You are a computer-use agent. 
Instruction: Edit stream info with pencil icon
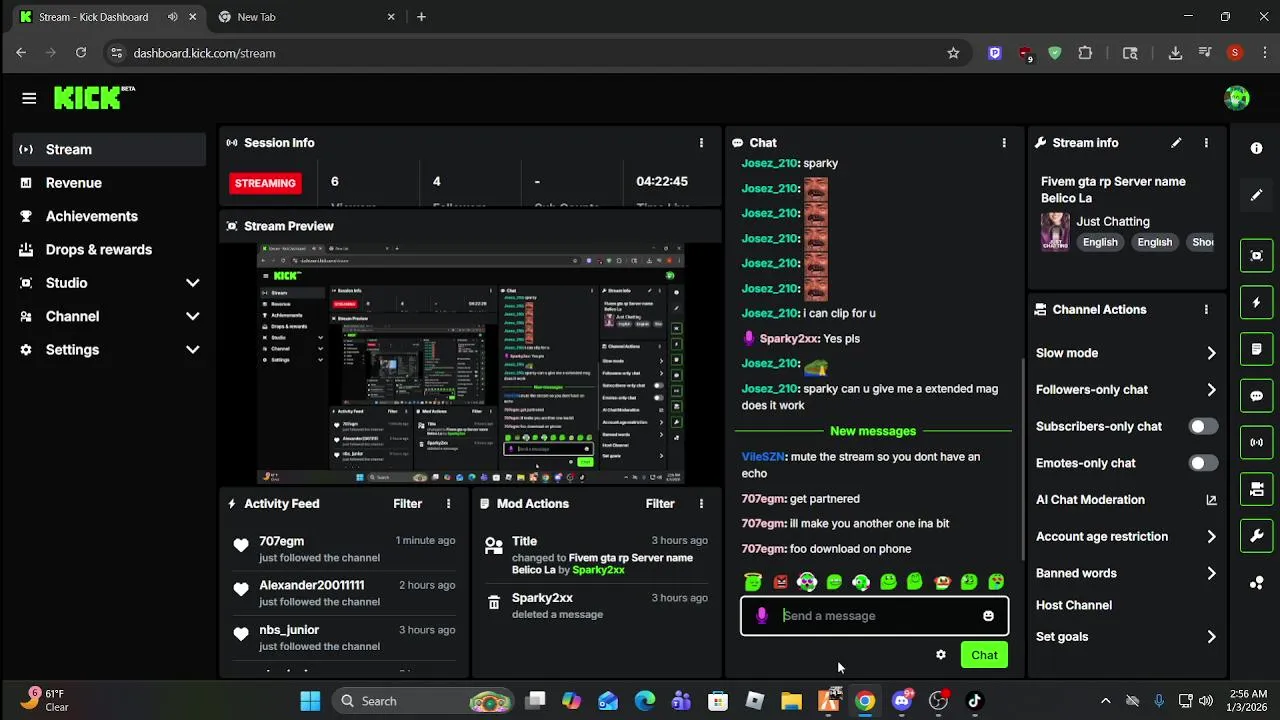(1176, 143)
